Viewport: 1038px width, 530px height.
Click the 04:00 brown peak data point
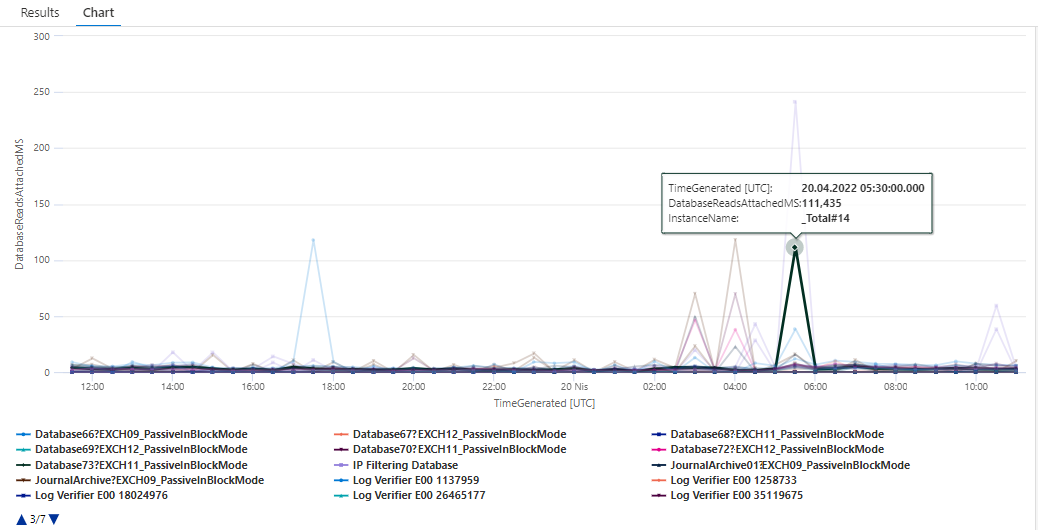pyautogui.click(x=735, y=240)
